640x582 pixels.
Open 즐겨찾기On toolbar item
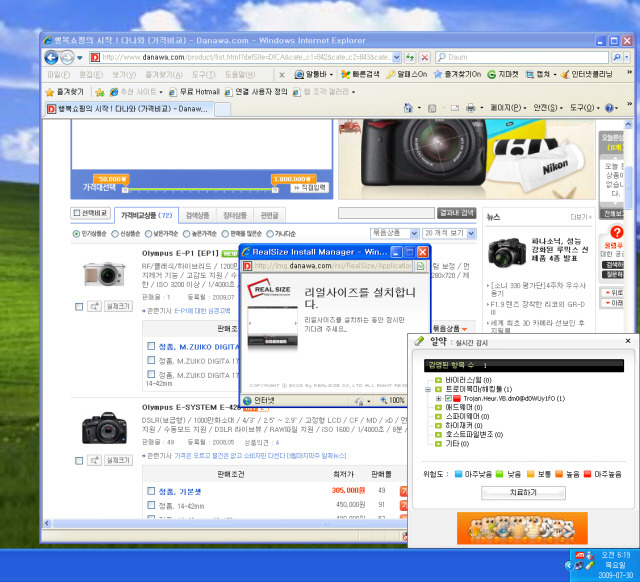(x=458, y=74)
